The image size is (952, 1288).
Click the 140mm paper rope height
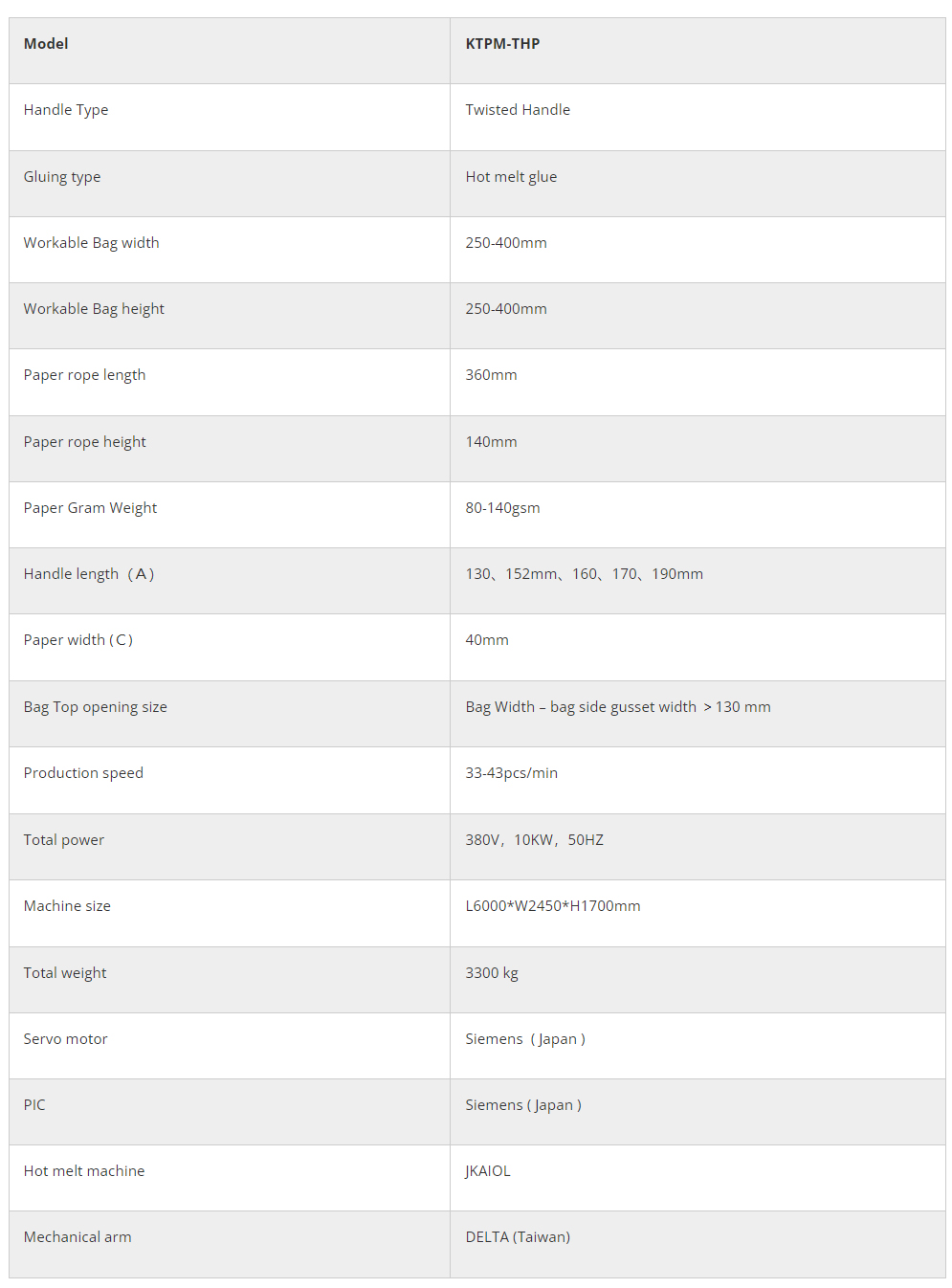pos(491,442)
